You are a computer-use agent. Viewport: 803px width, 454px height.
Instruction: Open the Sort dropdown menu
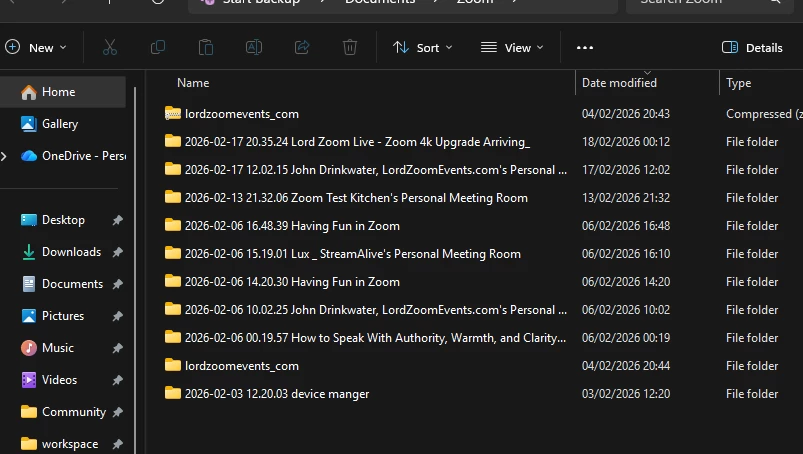tap(422, 48)
